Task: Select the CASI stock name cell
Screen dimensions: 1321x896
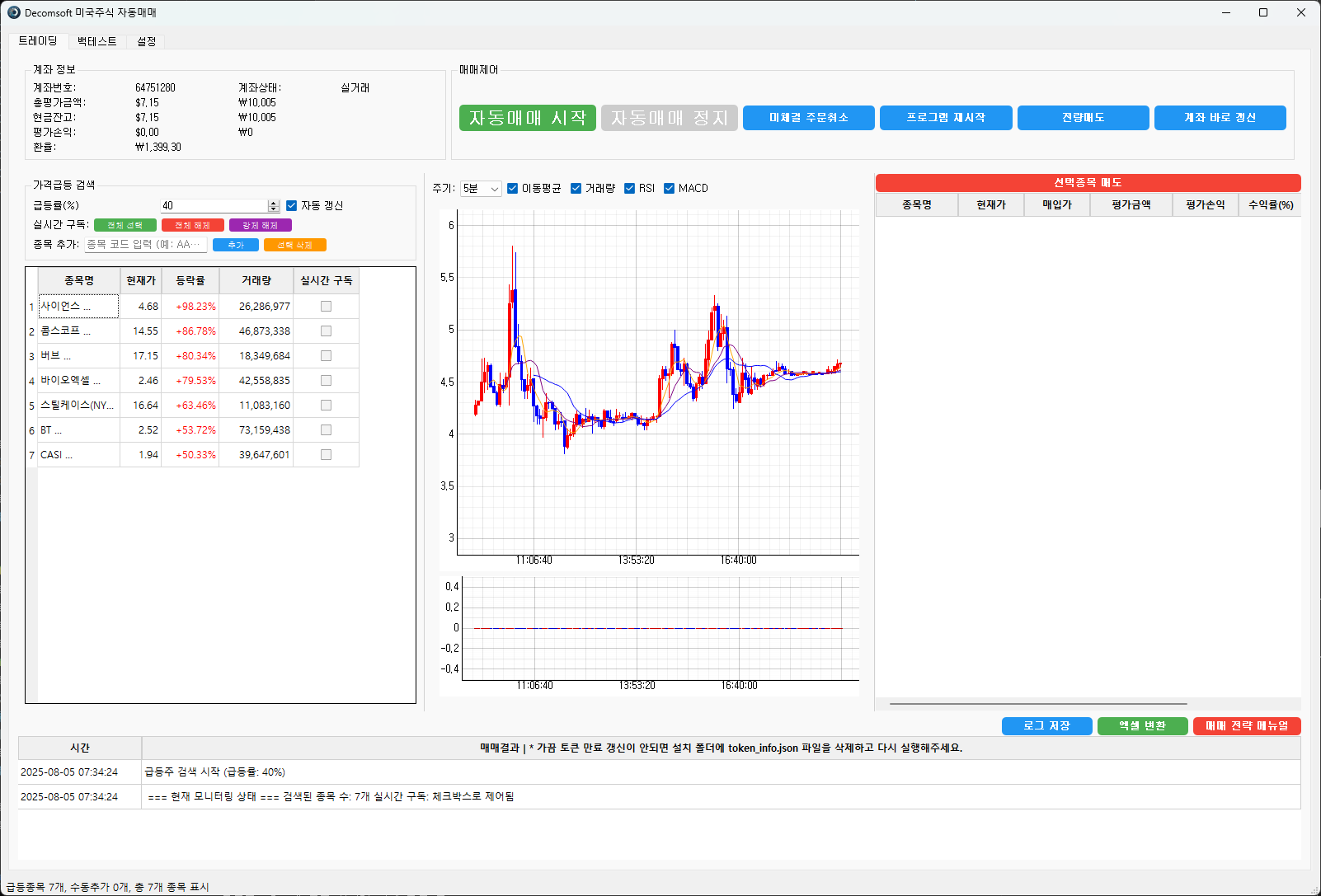Action: pos(78,455)
